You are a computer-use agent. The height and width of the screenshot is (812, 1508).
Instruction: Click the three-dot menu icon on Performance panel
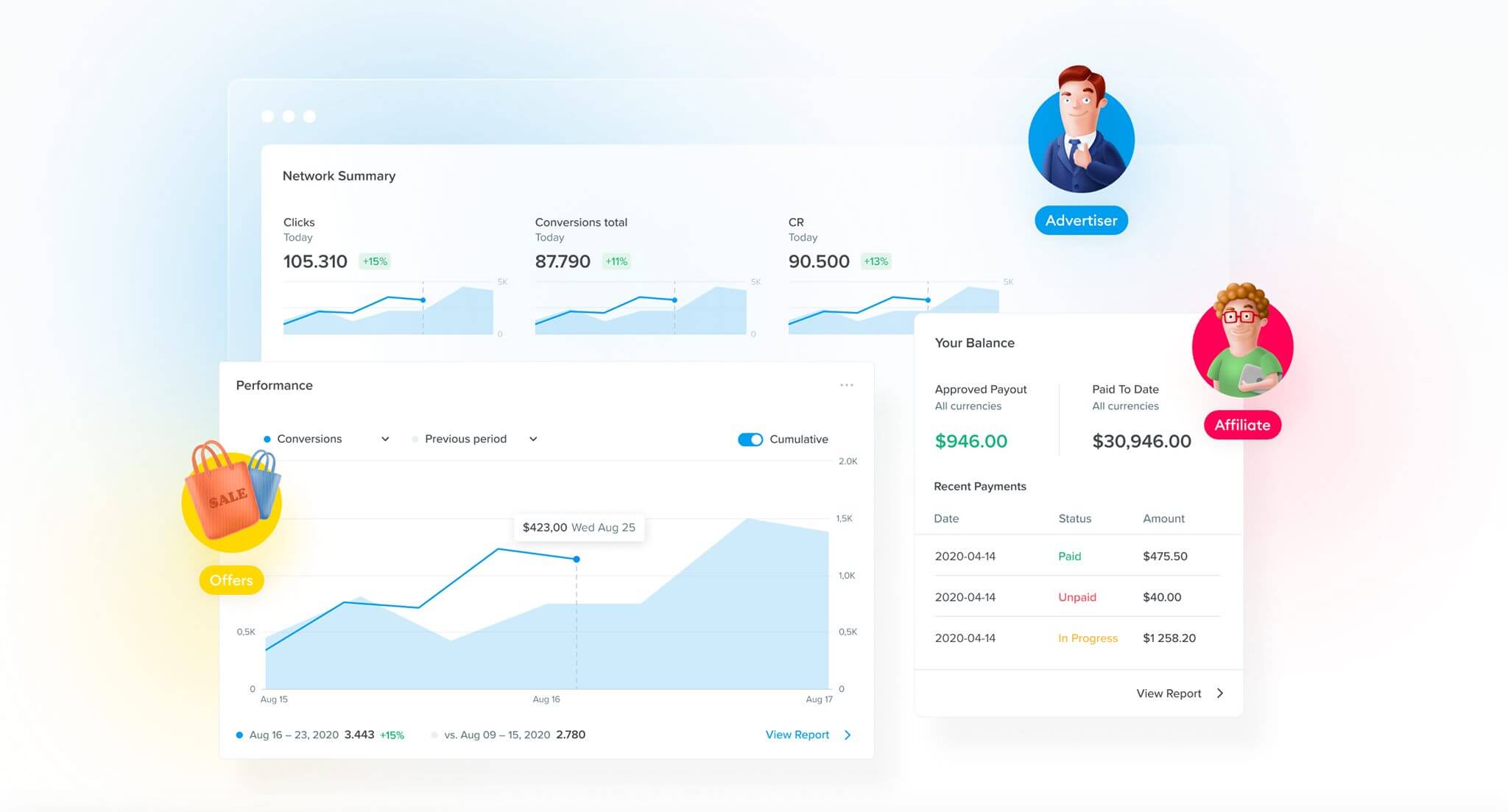tap(847, 384)
